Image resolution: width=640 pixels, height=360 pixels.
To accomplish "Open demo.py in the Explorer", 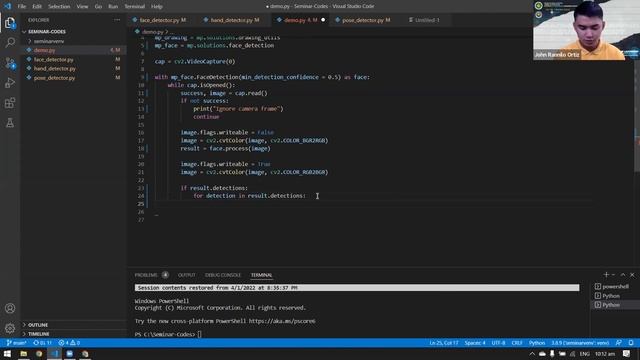I will (73, 50).
